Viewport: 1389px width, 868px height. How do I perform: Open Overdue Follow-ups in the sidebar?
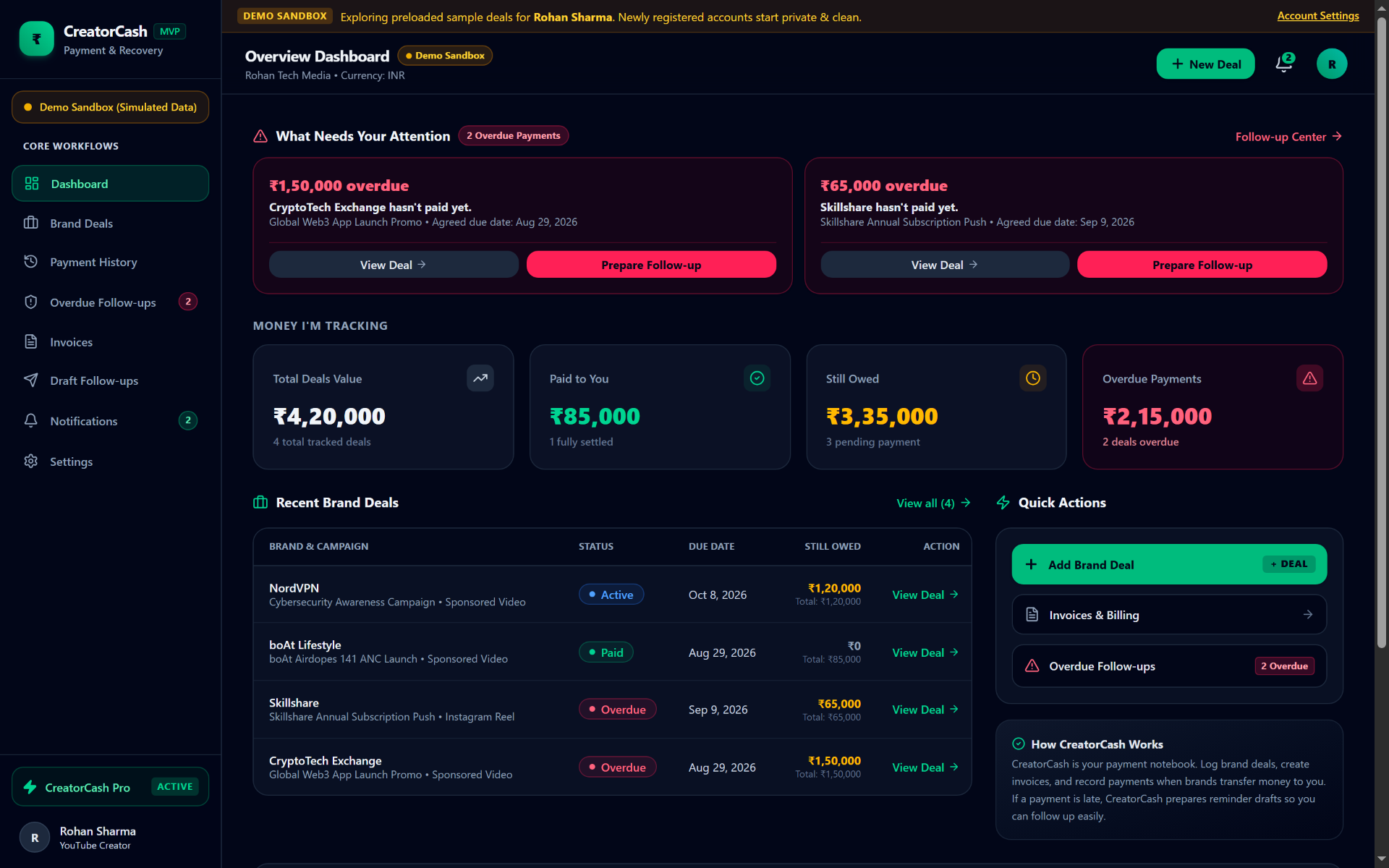tap(111, 302)
